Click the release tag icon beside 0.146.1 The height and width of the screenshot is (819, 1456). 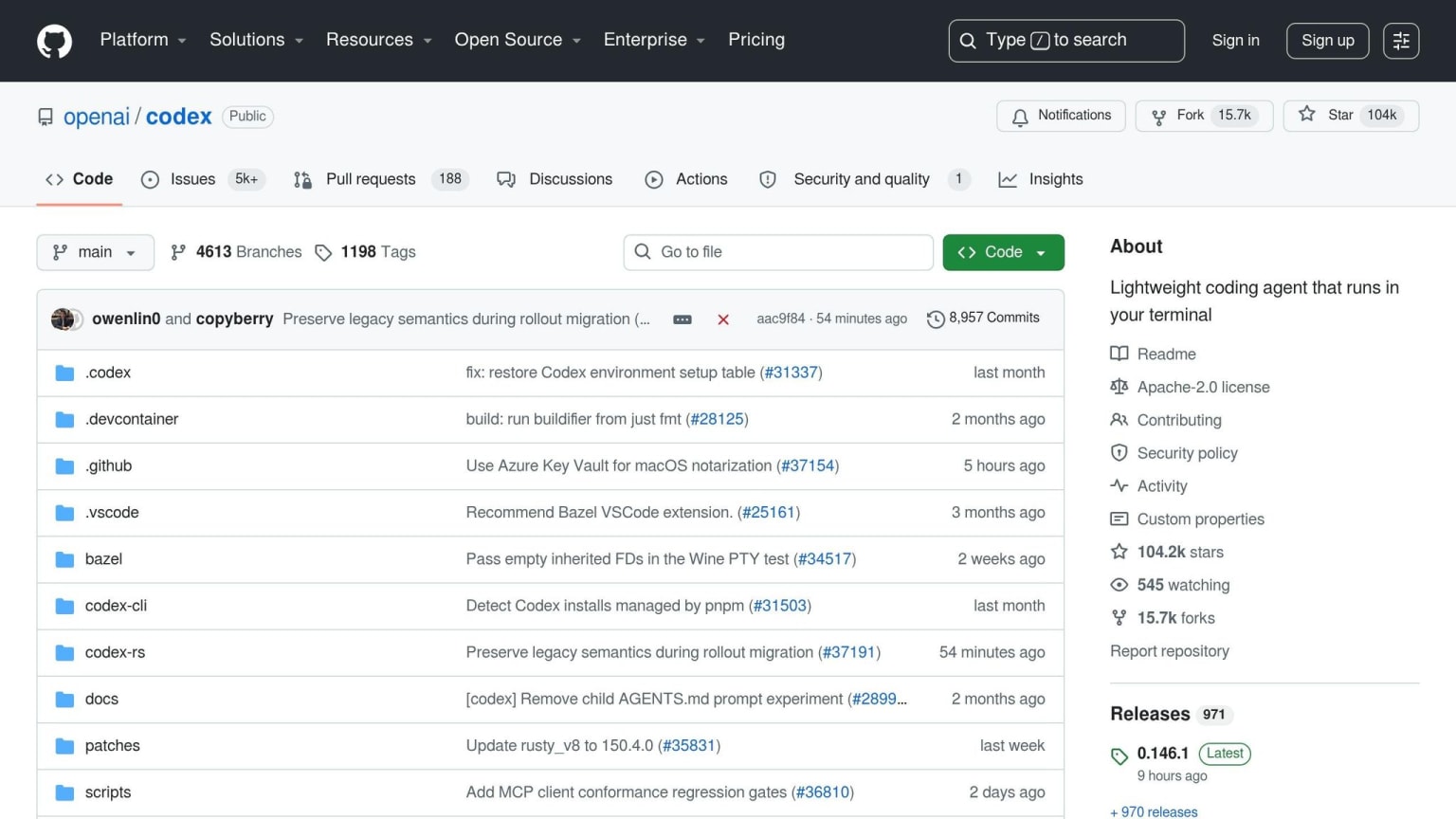(1119, 755)
